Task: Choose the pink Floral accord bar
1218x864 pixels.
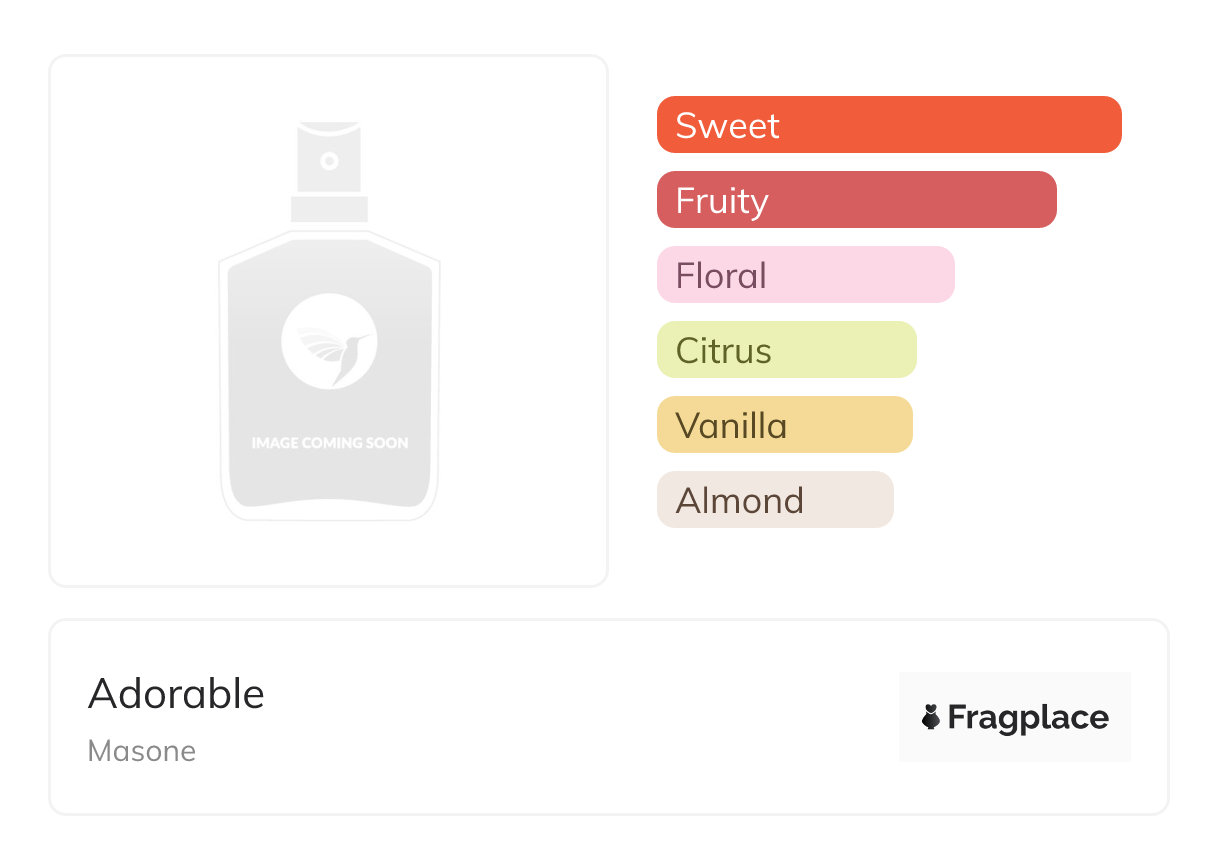Action: click(805, 275)
